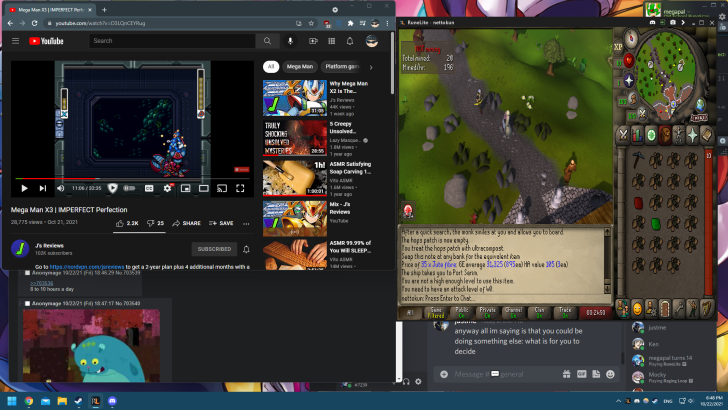Open '5 Creepy Unsolved' video
728x410 pixels.
295,138
